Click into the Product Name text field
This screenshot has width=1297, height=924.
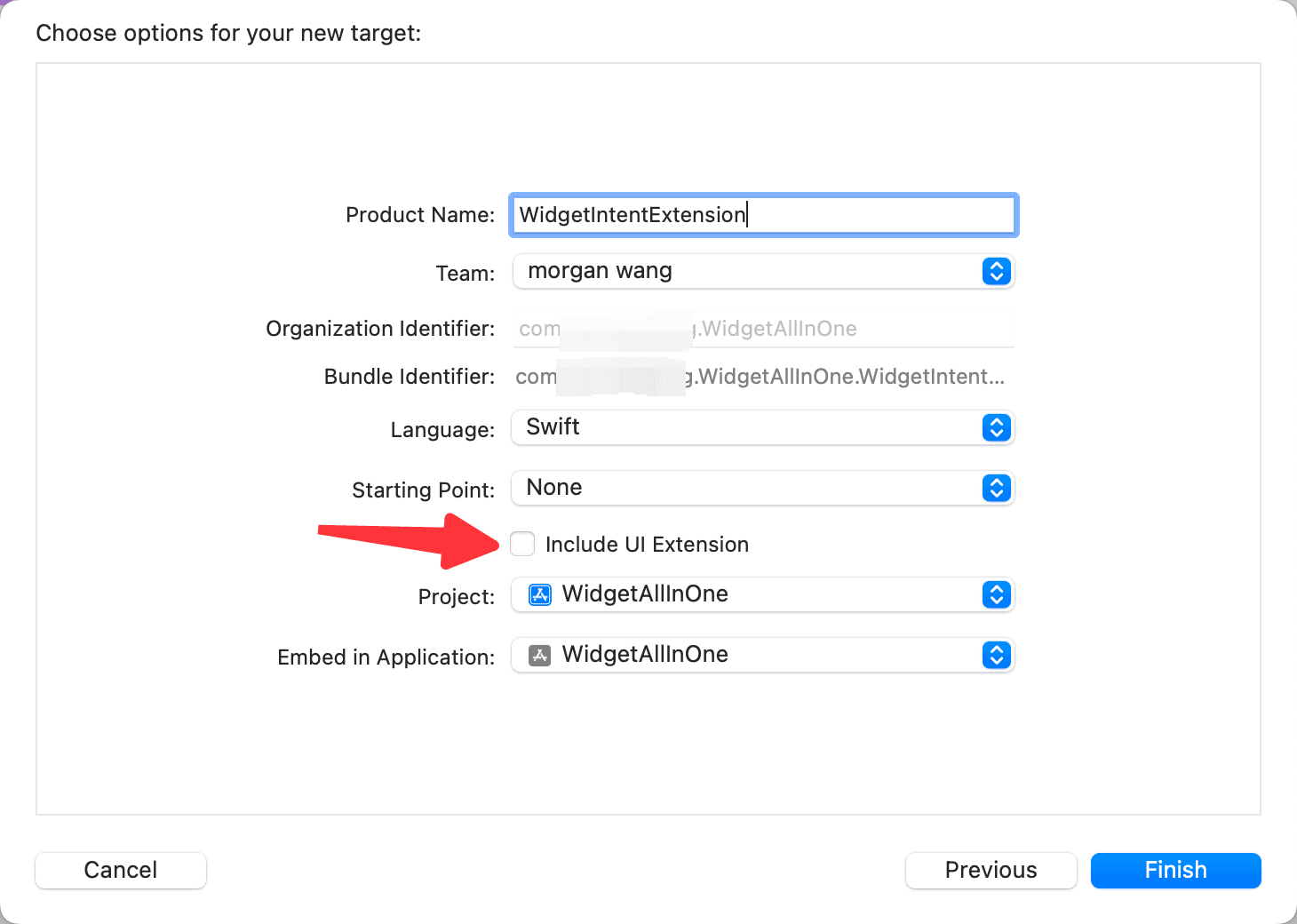click(763, 215)
